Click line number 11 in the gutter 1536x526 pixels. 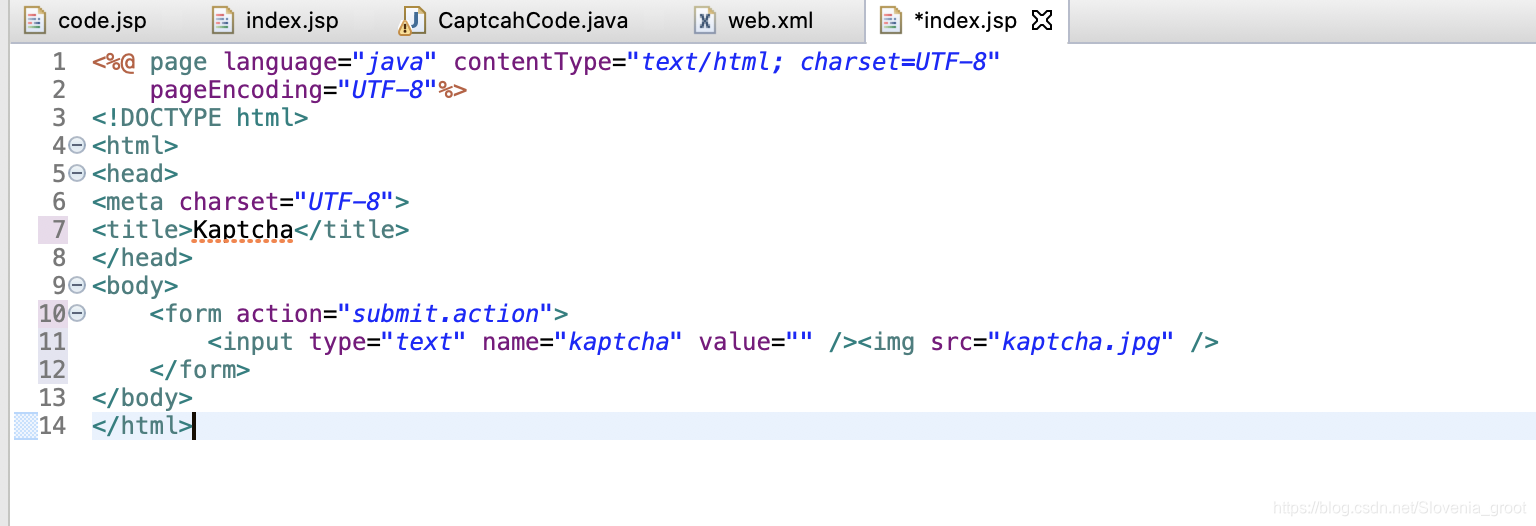52,342
